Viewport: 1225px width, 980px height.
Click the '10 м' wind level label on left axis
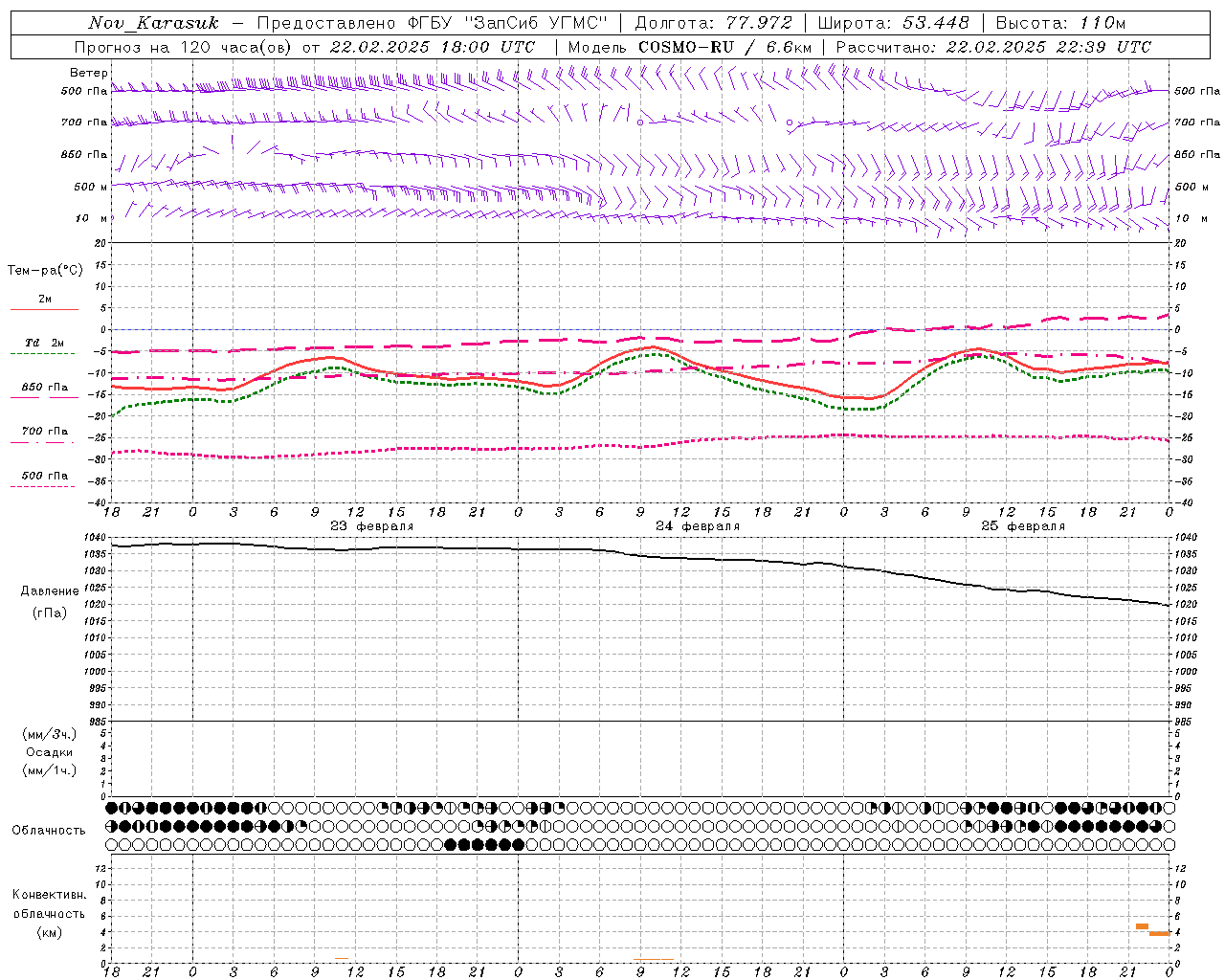tap(92, 218)
